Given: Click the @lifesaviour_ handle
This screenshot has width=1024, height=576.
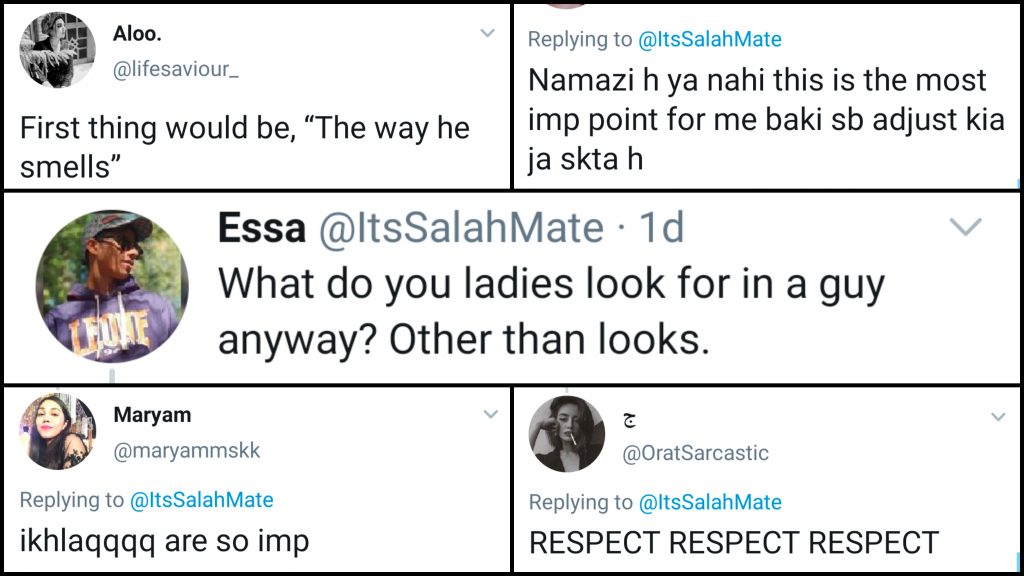Looking at the screenshot, I should coord(176,70).
